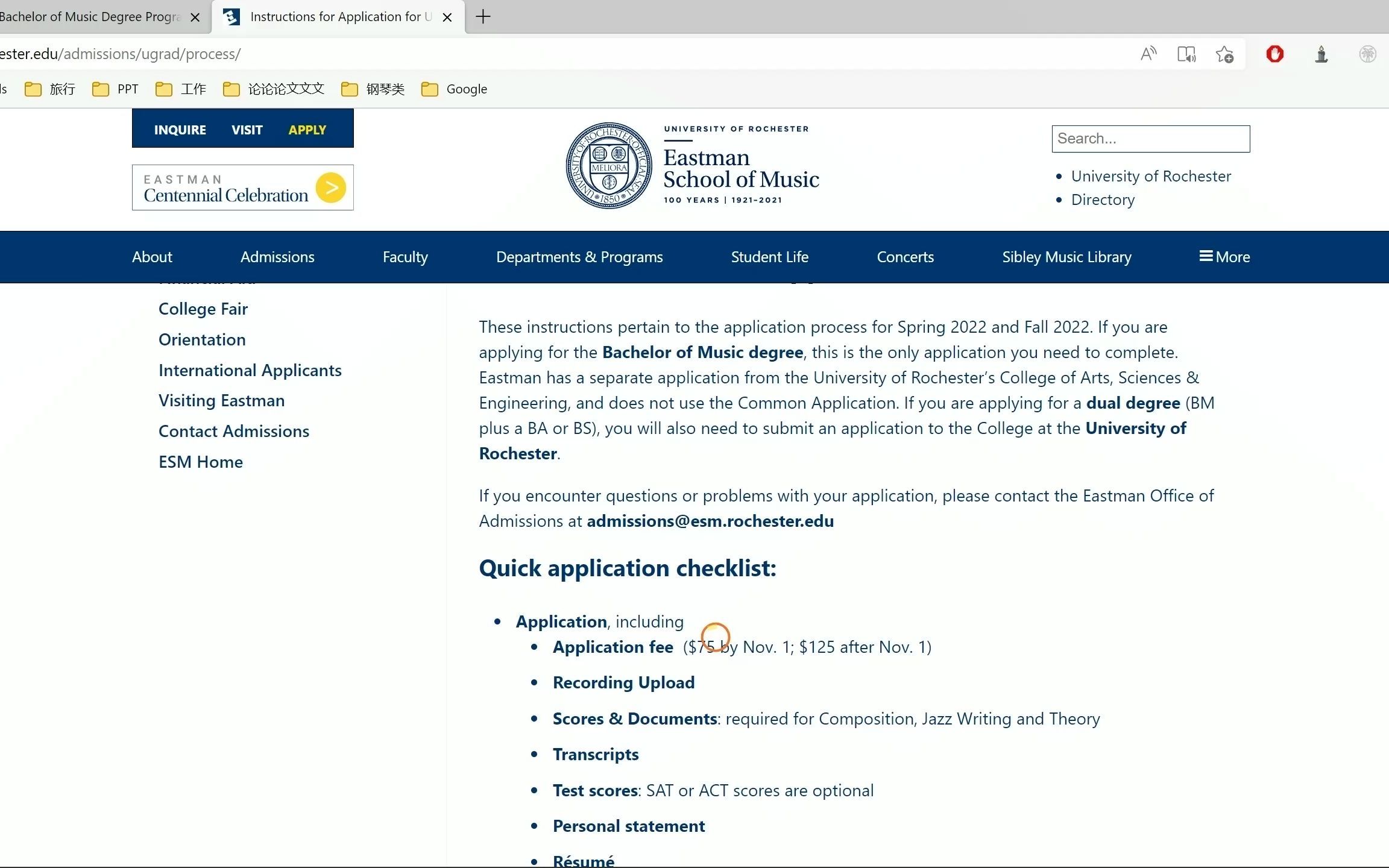Screen dimensions: 1389x868
Task: Open the Concerts menu
Action: click(906, 257)
